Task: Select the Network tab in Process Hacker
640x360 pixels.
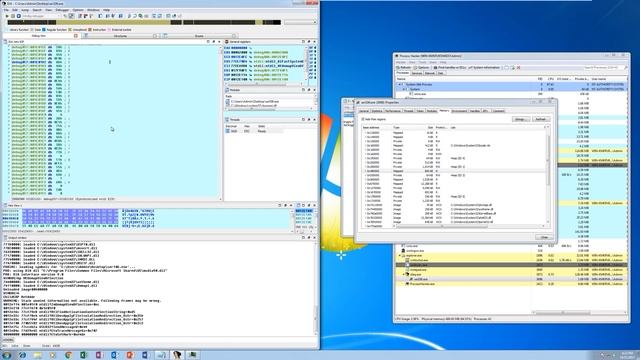Action: [x=430, y=73]
